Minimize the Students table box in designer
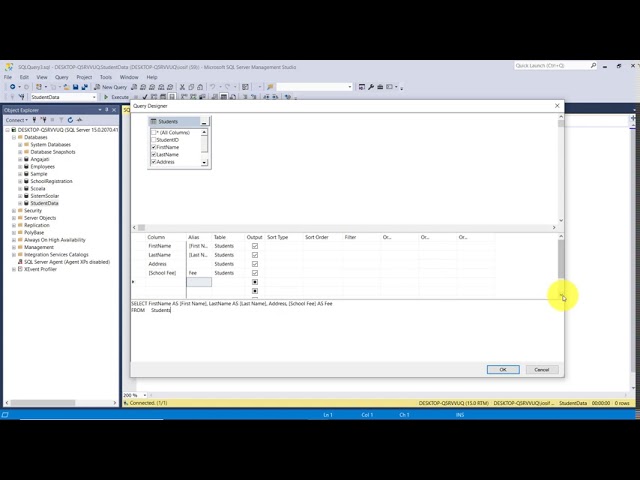The height and width of the screenshot is (480, 640). (x=204, y=122)
